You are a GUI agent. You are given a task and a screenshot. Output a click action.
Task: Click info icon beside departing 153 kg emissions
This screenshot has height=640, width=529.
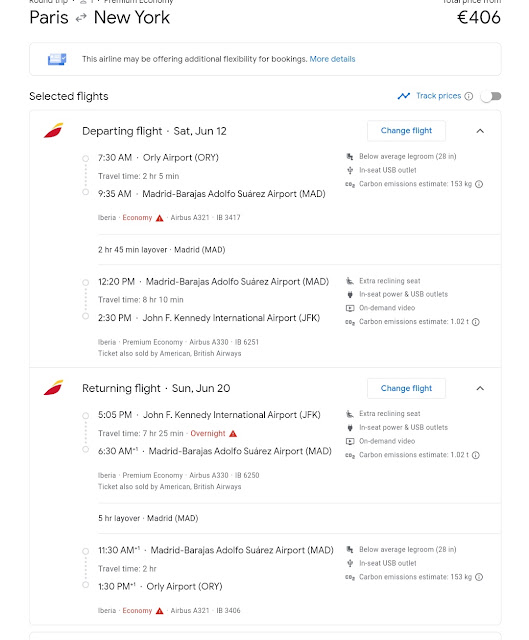479,184
